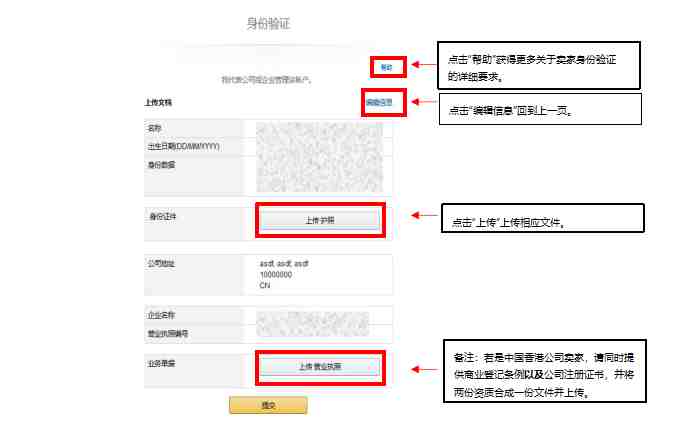
Task: Click the 帮助 help link
Action: (x=385, y=67)
